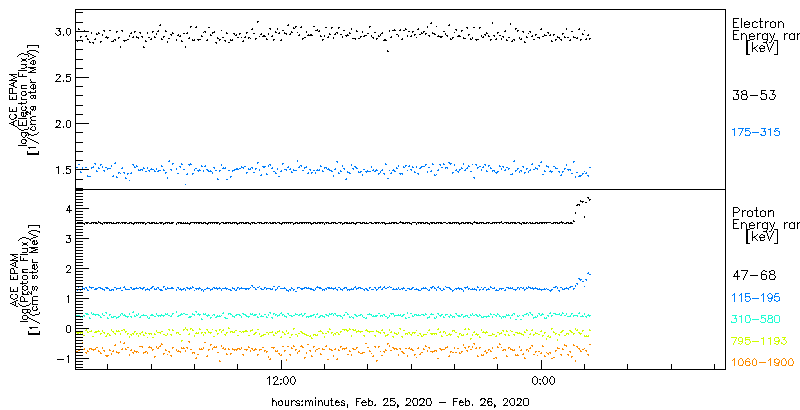
Task: Click the 795-1193 proton energy label
Action: 759,341
